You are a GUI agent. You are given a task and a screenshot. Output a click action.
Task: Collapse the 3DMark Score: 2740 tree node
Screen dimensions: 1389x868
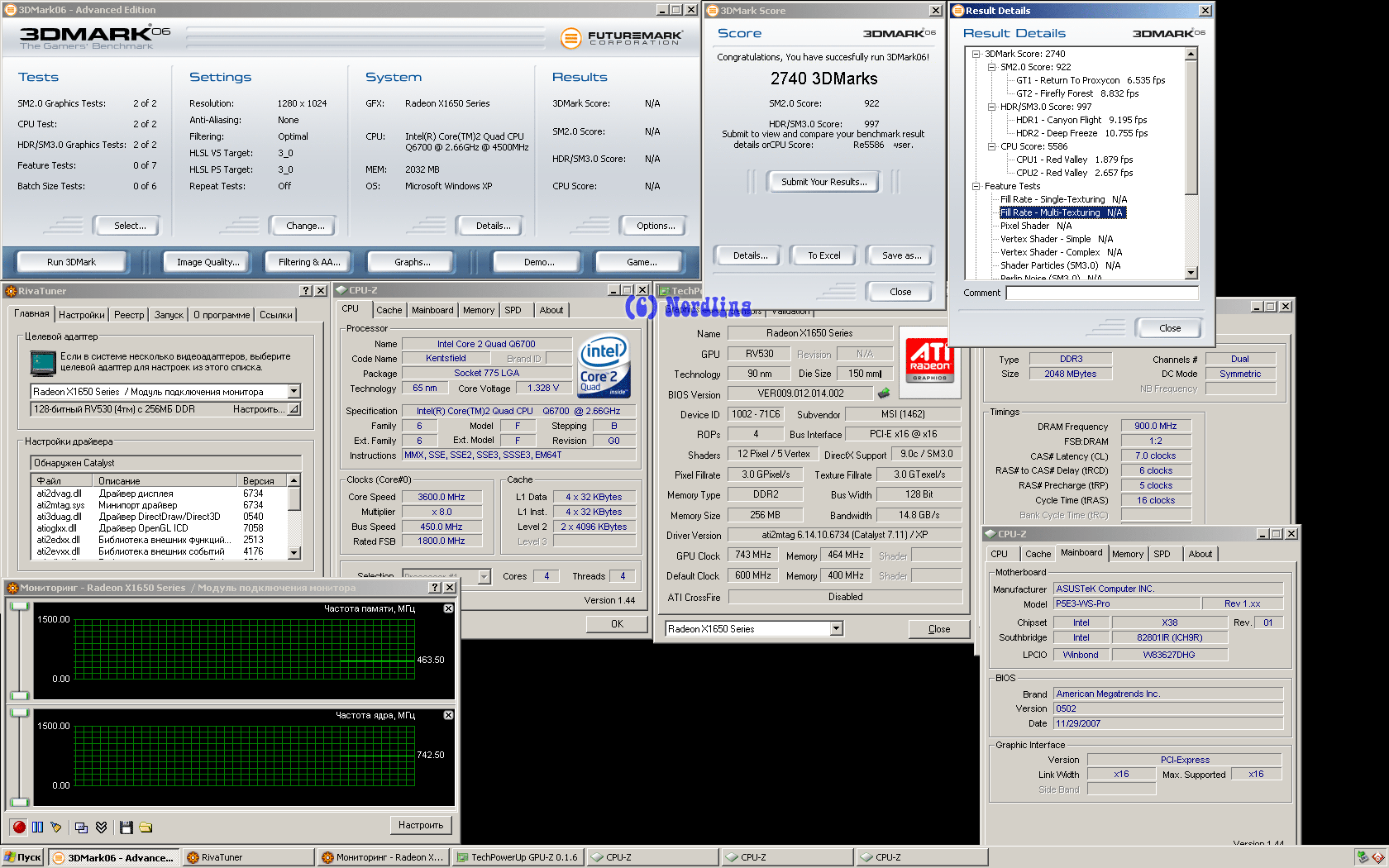(976, 54)
